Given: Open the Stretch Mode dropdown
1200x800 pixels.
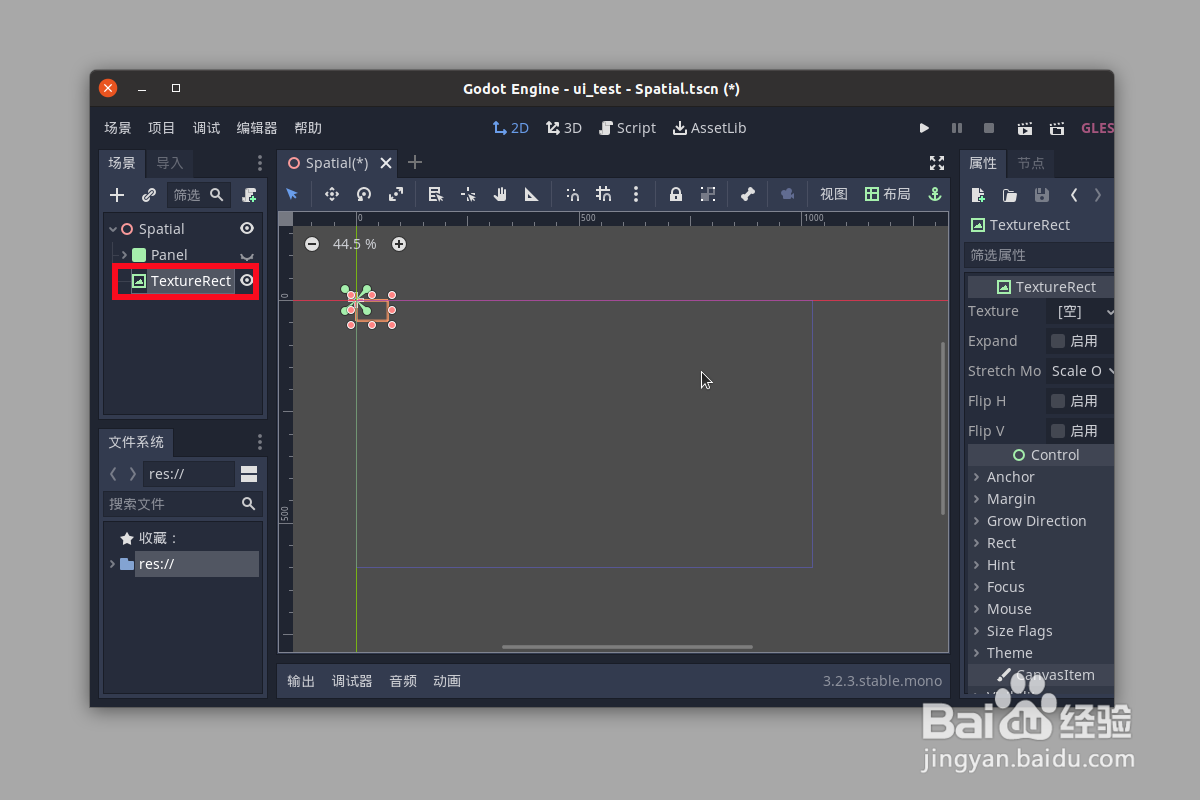Looking at the screenshot, I should 1081,371.
